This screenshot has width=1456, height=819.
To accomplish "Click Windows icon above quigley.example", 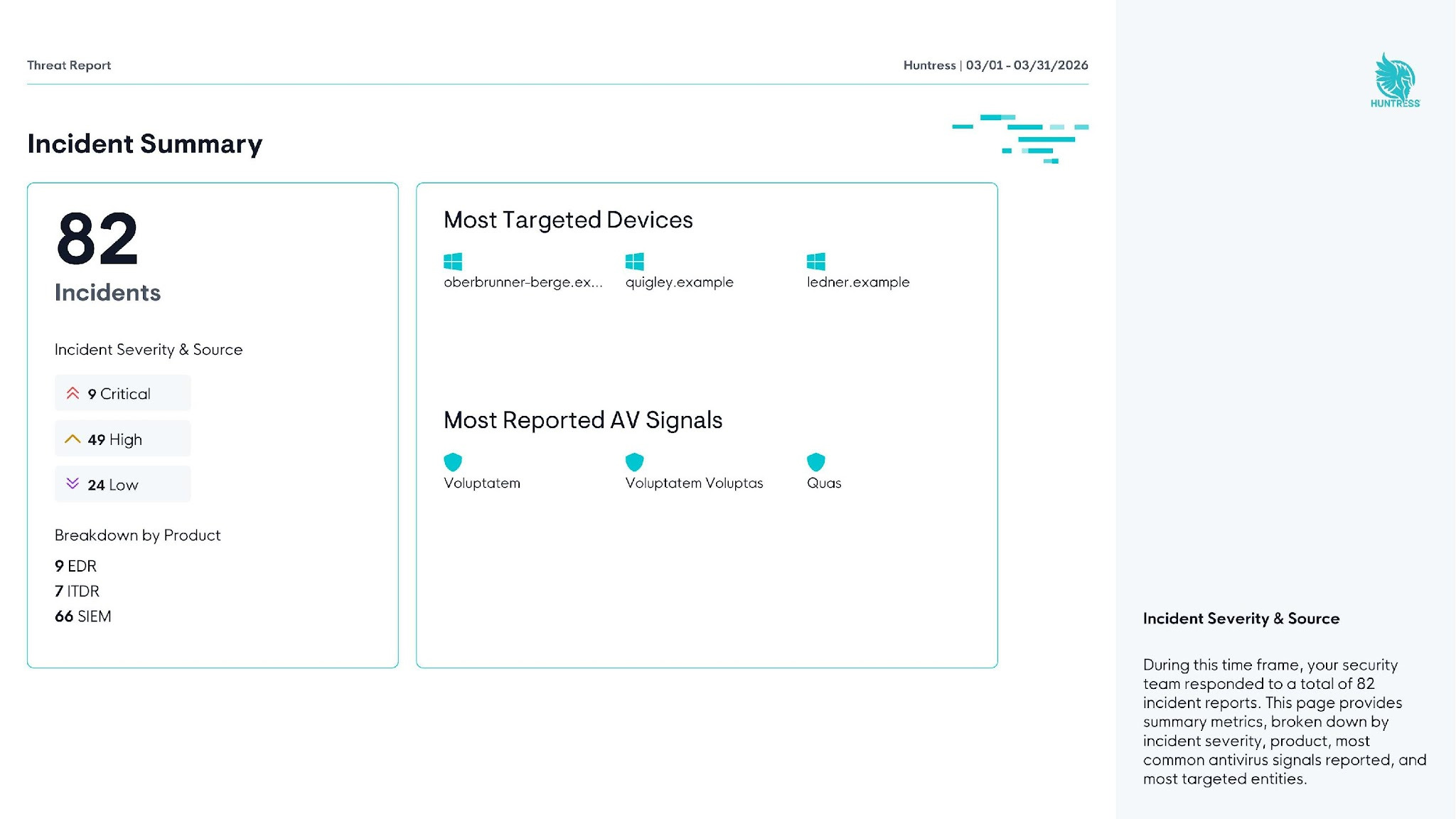I will tap(635, 262).
